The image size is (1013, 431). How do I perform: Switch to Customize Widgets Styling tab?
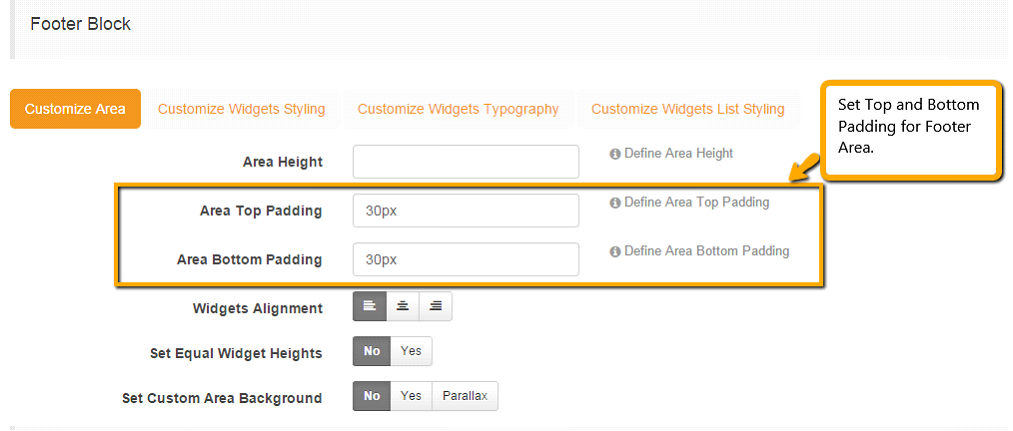click(x=241, y=109)
